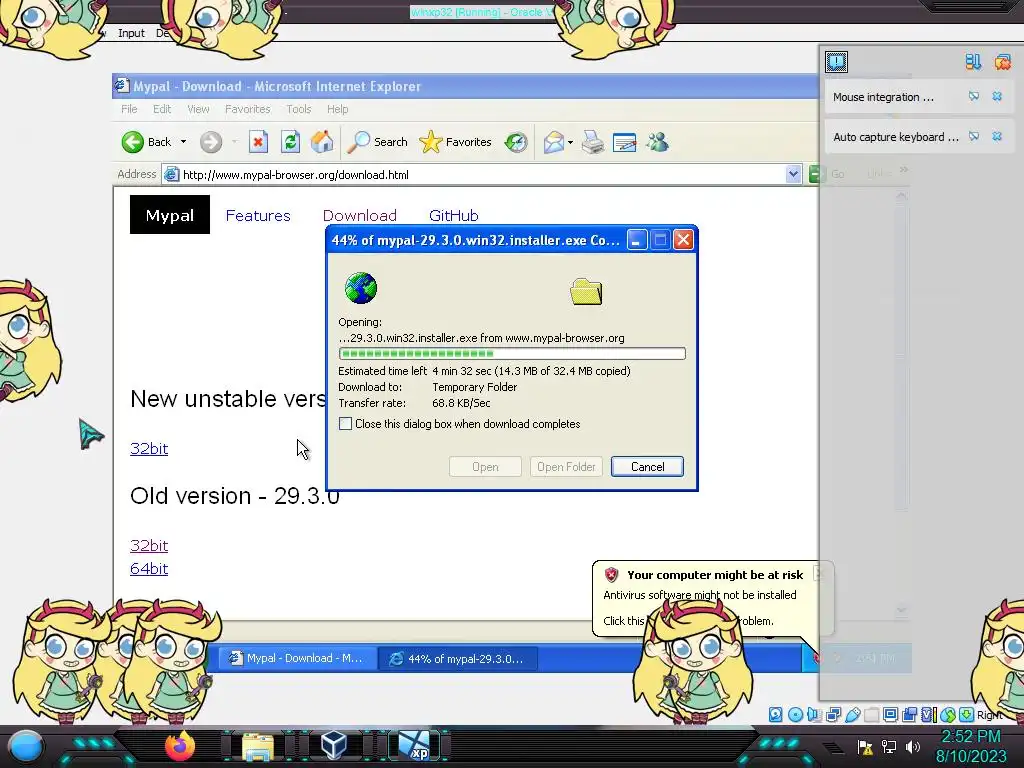This screenshot has height=768, width=1024.
Task: Open the Tools menu
Action: tap(298, 109)
